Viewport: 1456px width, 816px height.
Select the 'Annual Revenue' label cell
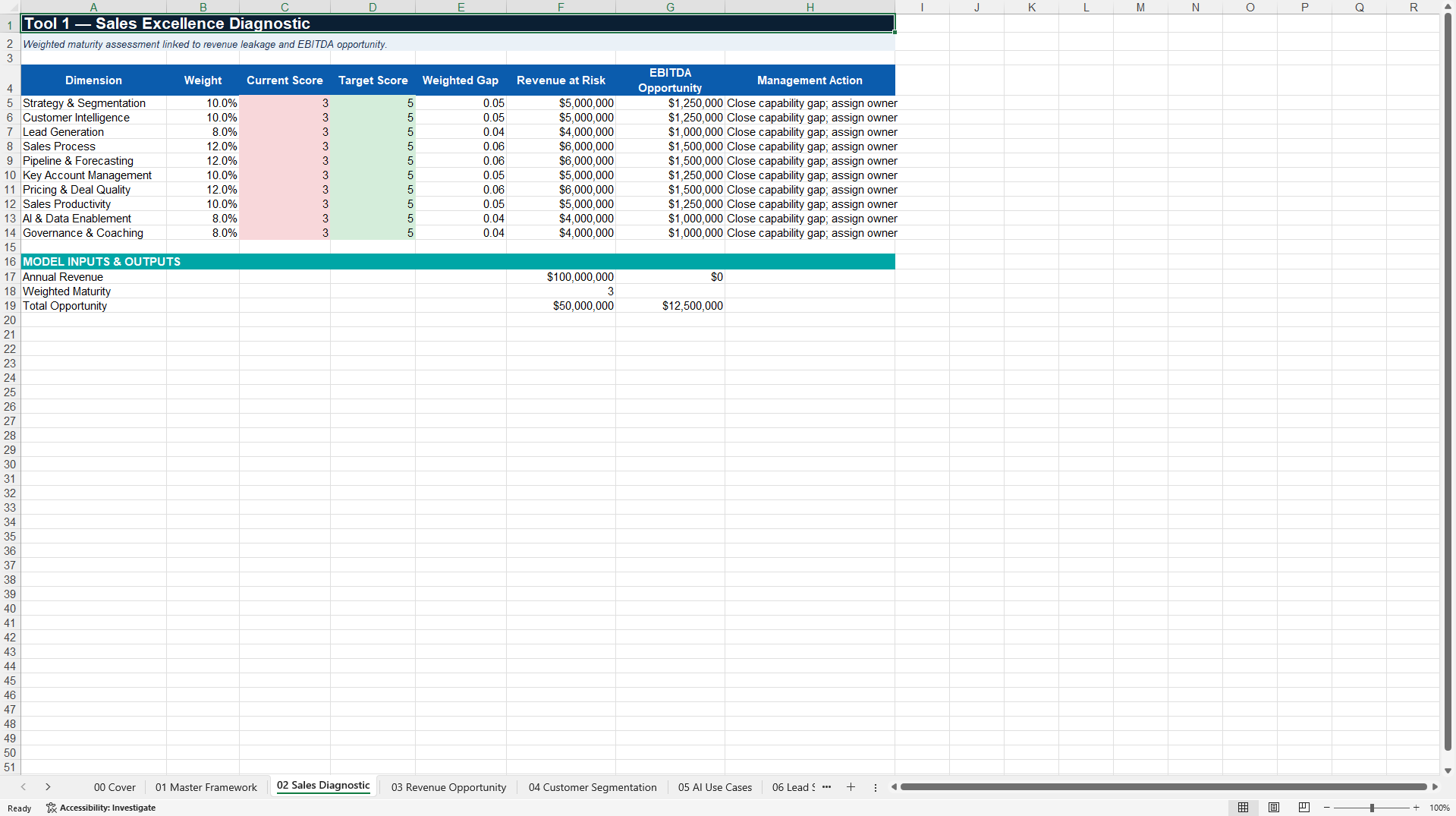93,277
